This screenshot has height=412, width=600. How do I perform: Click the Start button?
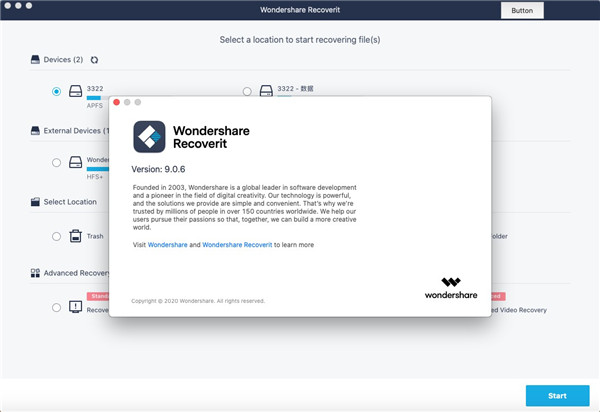(557, 396)
